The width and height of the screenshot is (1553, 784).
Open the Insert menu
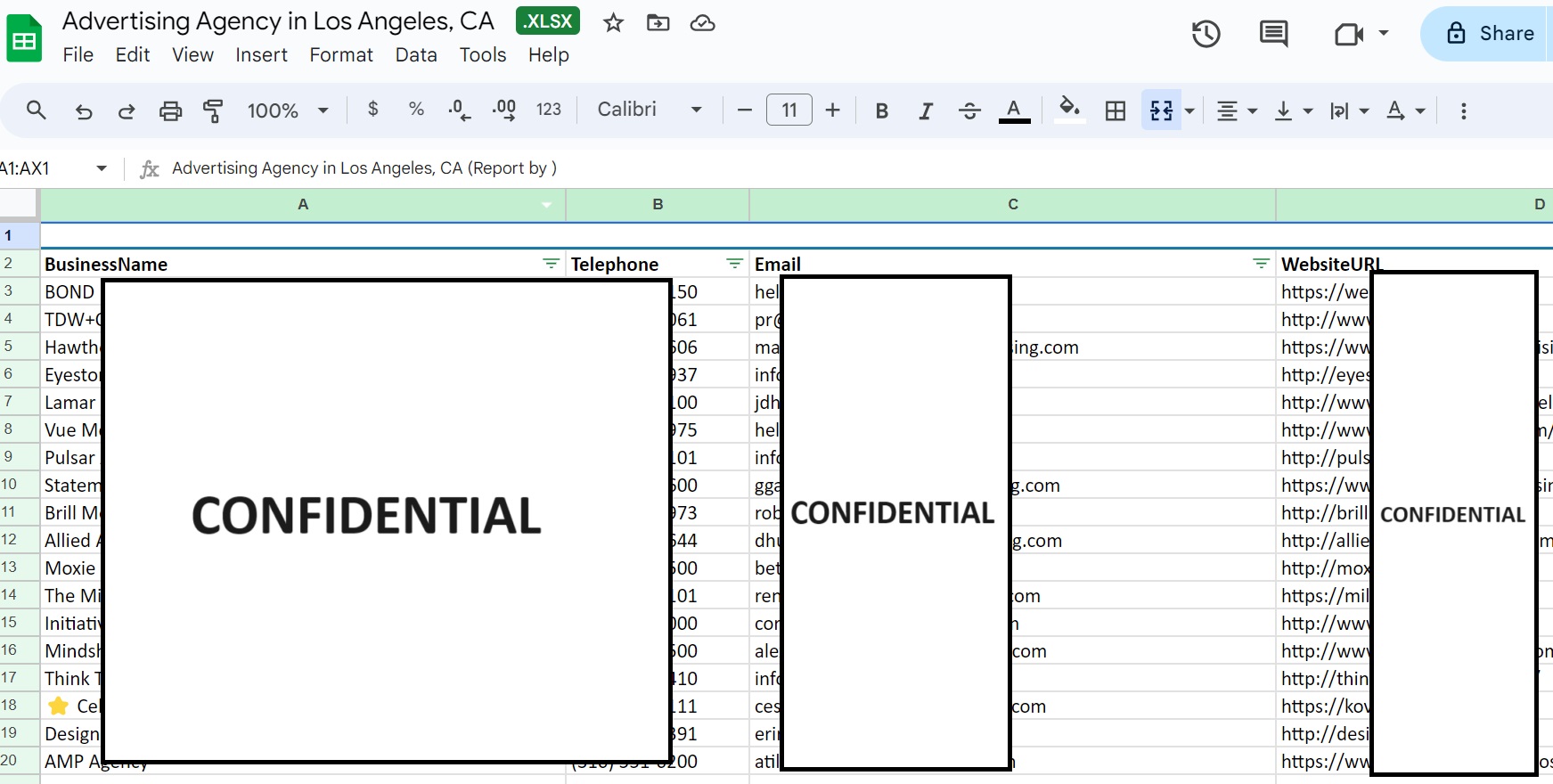click(x=261, y=55)
